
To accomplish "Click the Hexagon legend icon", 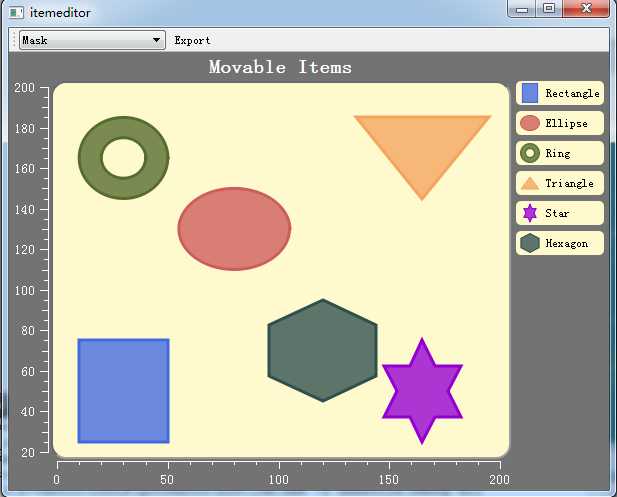I will 530,243.
